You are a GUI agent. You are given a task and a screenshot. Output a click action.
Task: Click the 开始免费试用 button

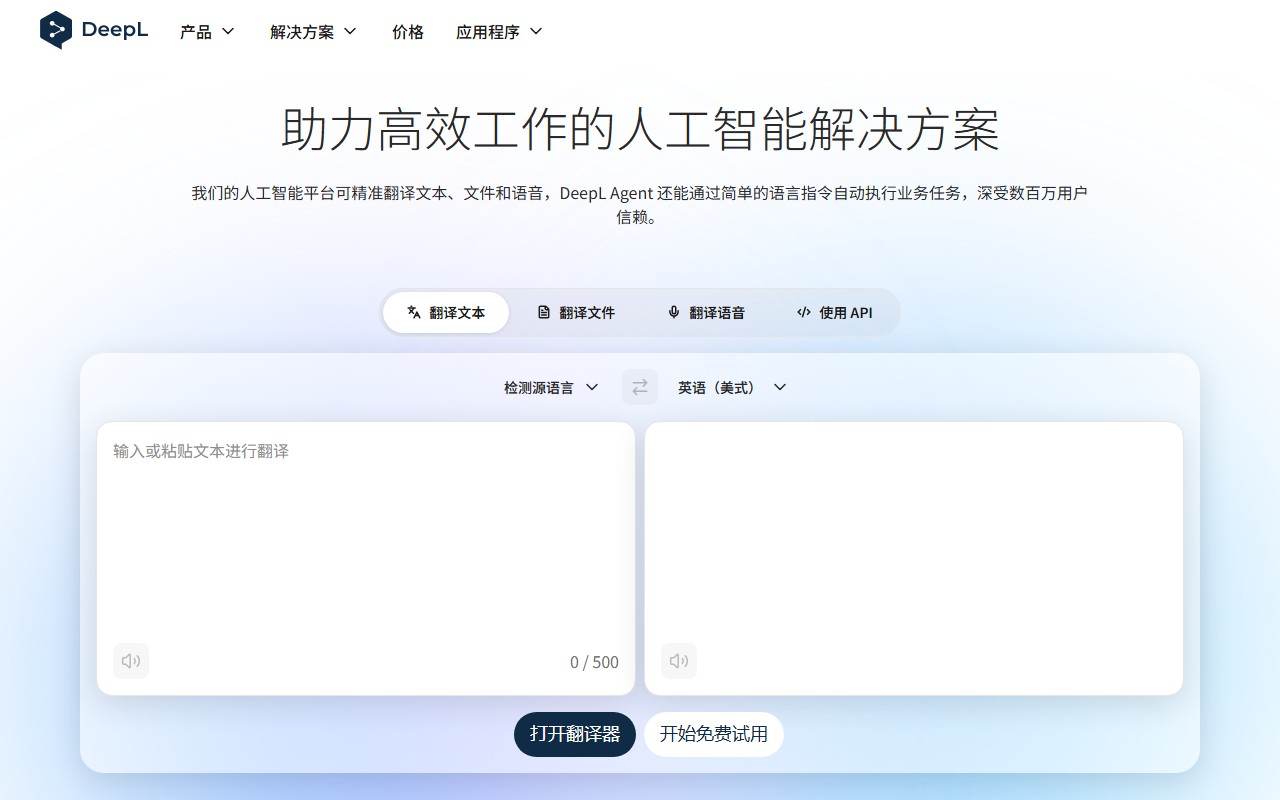[714, 734]
